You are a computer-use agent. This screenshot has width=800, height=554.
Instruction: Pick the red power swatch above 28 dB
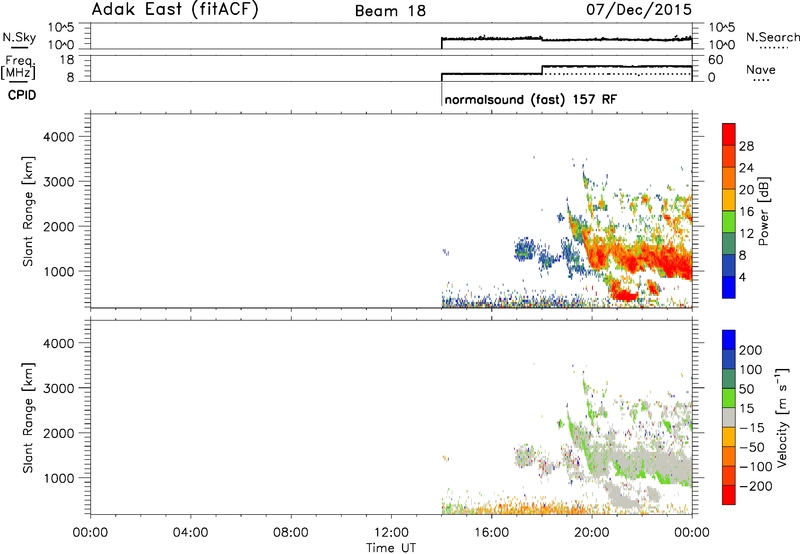[729, 134]
